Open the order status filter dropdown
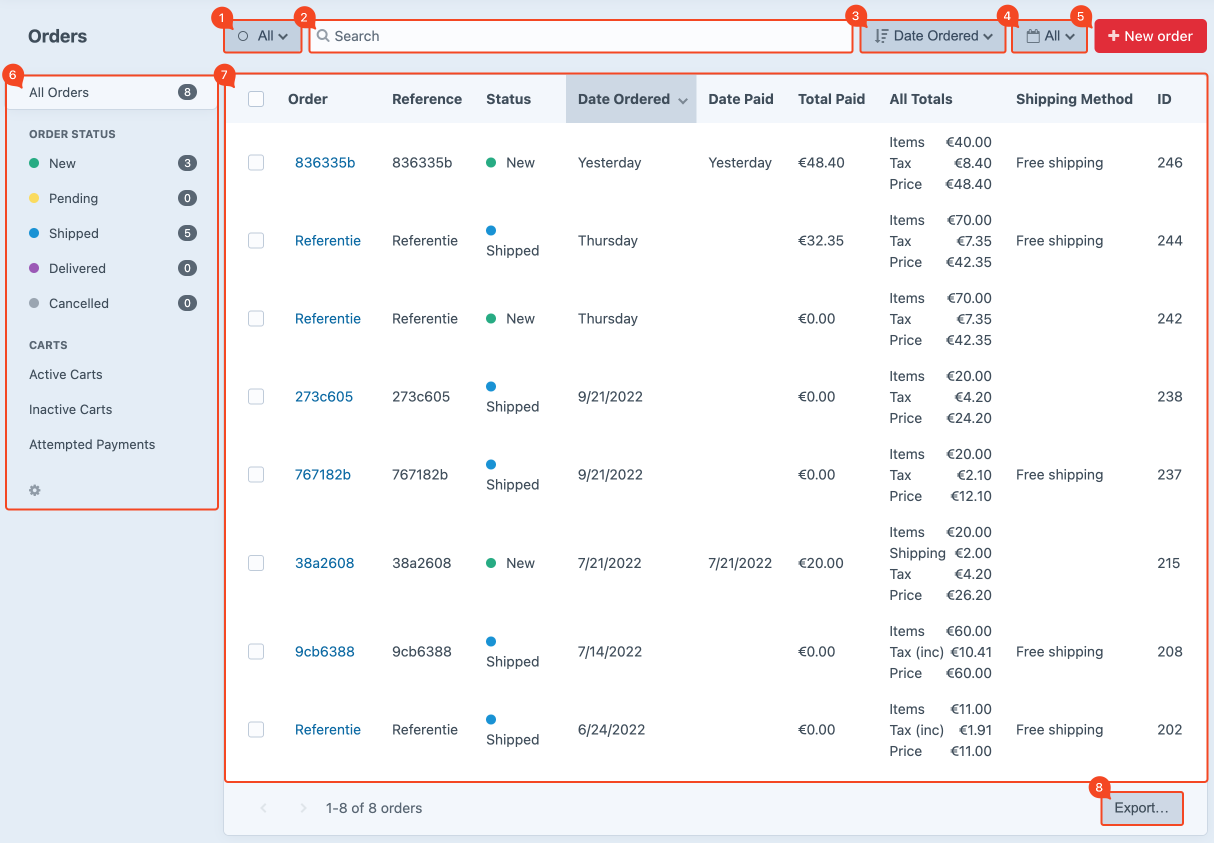 coord(262,36)
